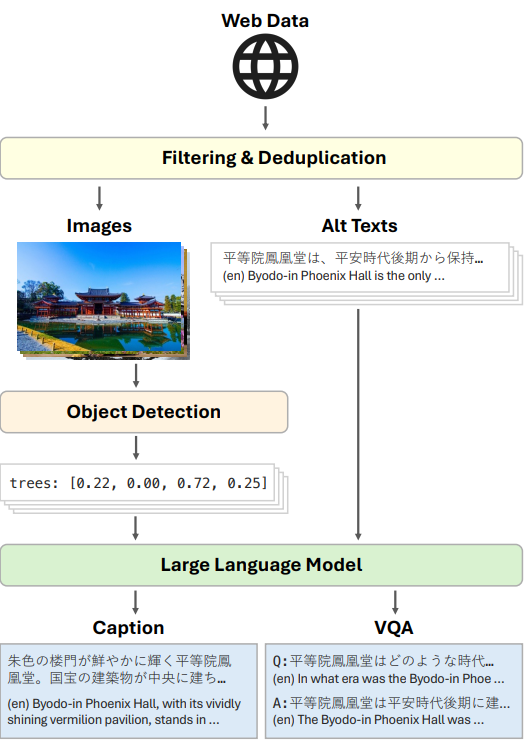Select the Filtering & Deduplication box

point(262,158)
